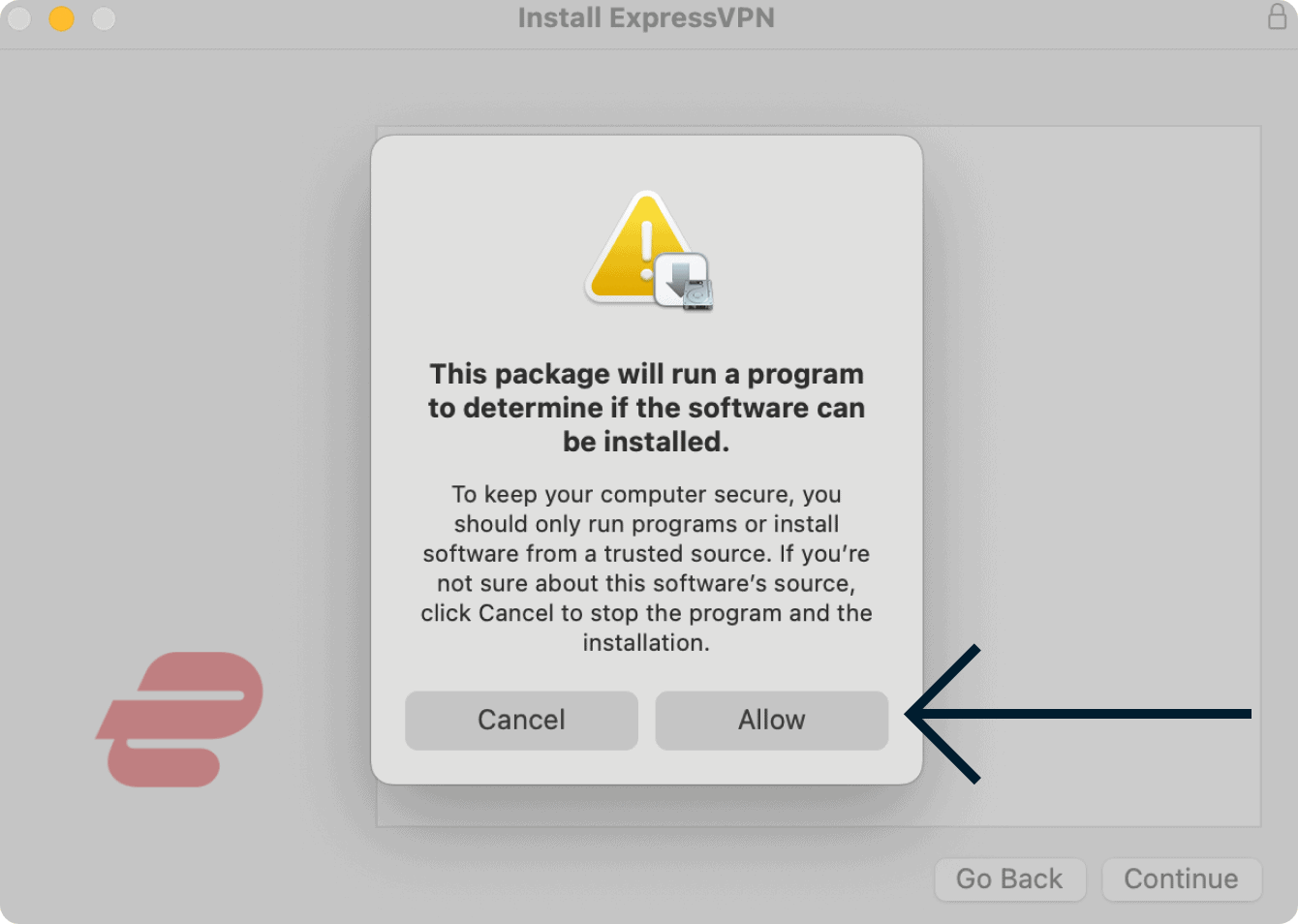Click the black arrow pointing at Allow
This screenshot has width=1298, height=924.
pyautogui.click(x=1077, y=714)
